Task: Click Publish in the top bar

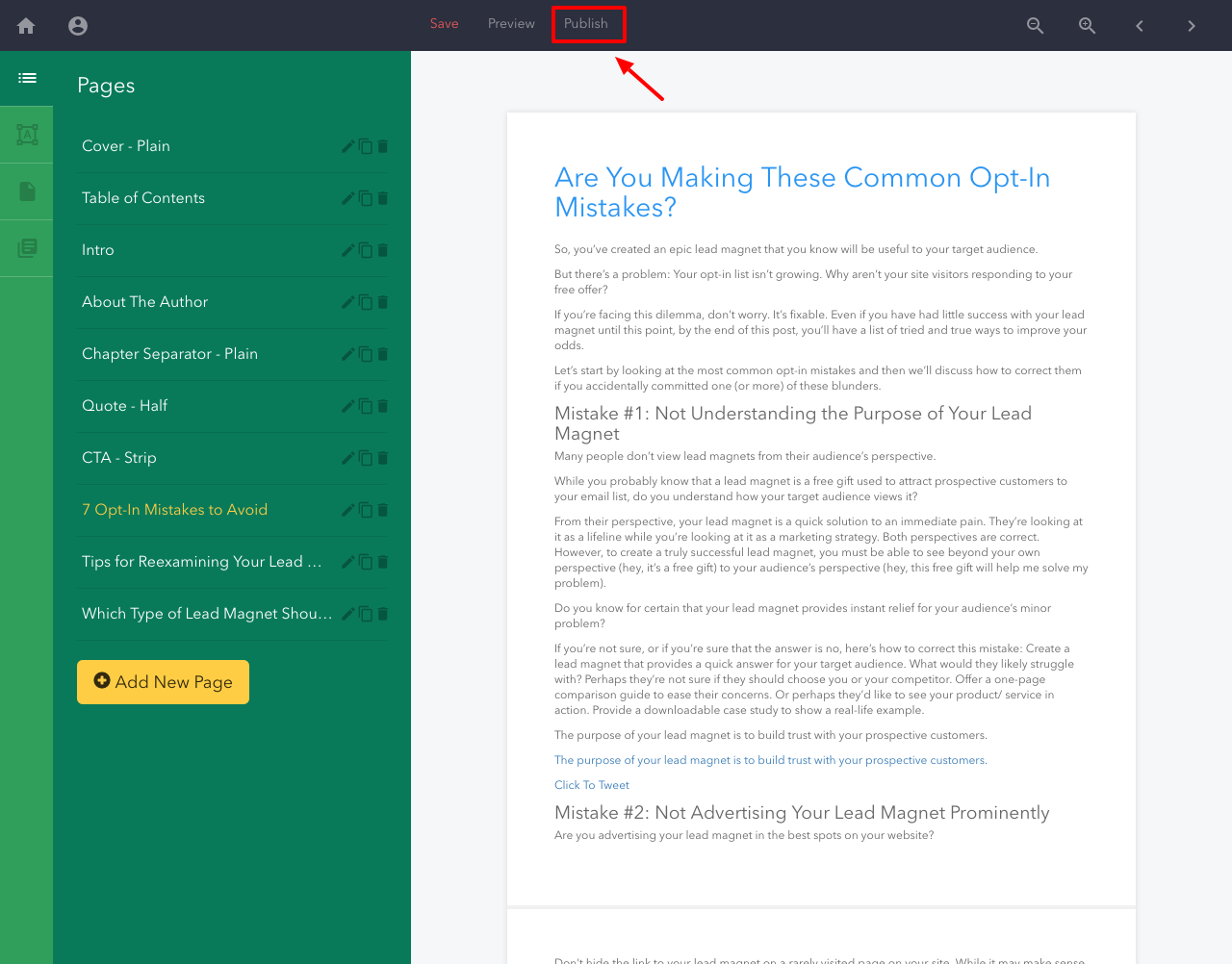Action: 586,24
